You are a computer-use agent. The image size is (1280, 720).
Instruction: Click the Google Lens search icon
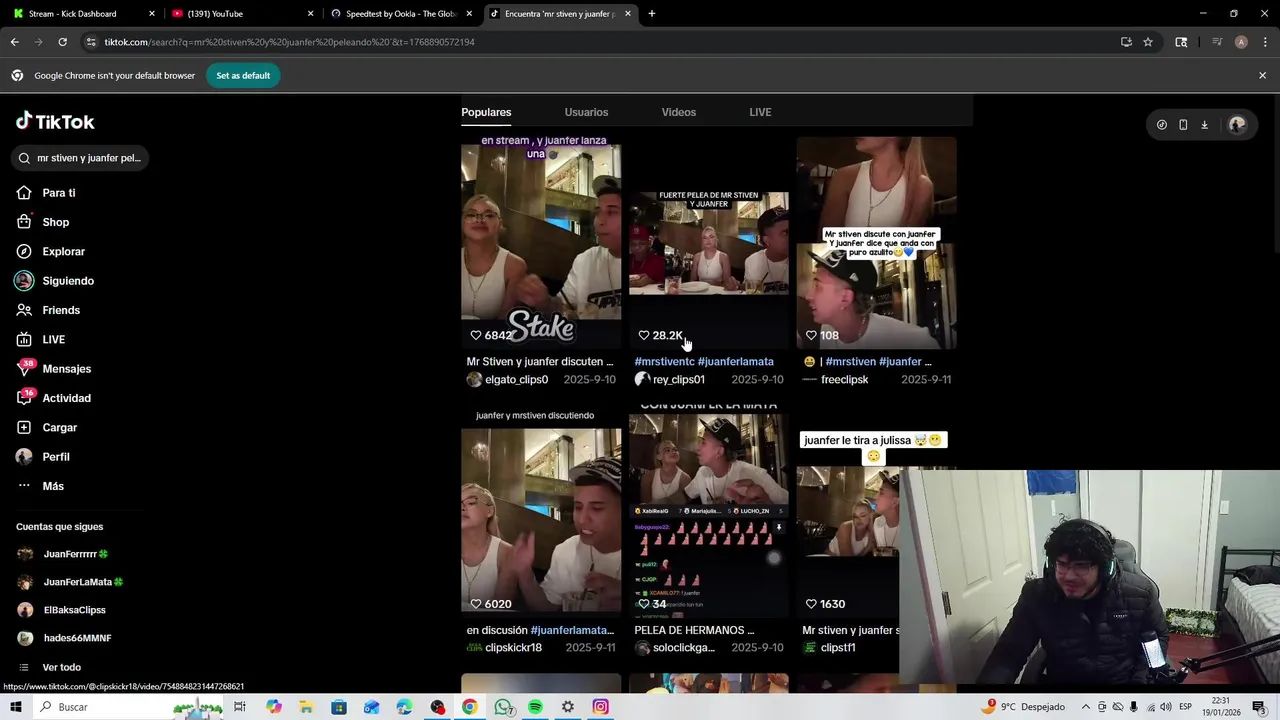click(1181, 42)
